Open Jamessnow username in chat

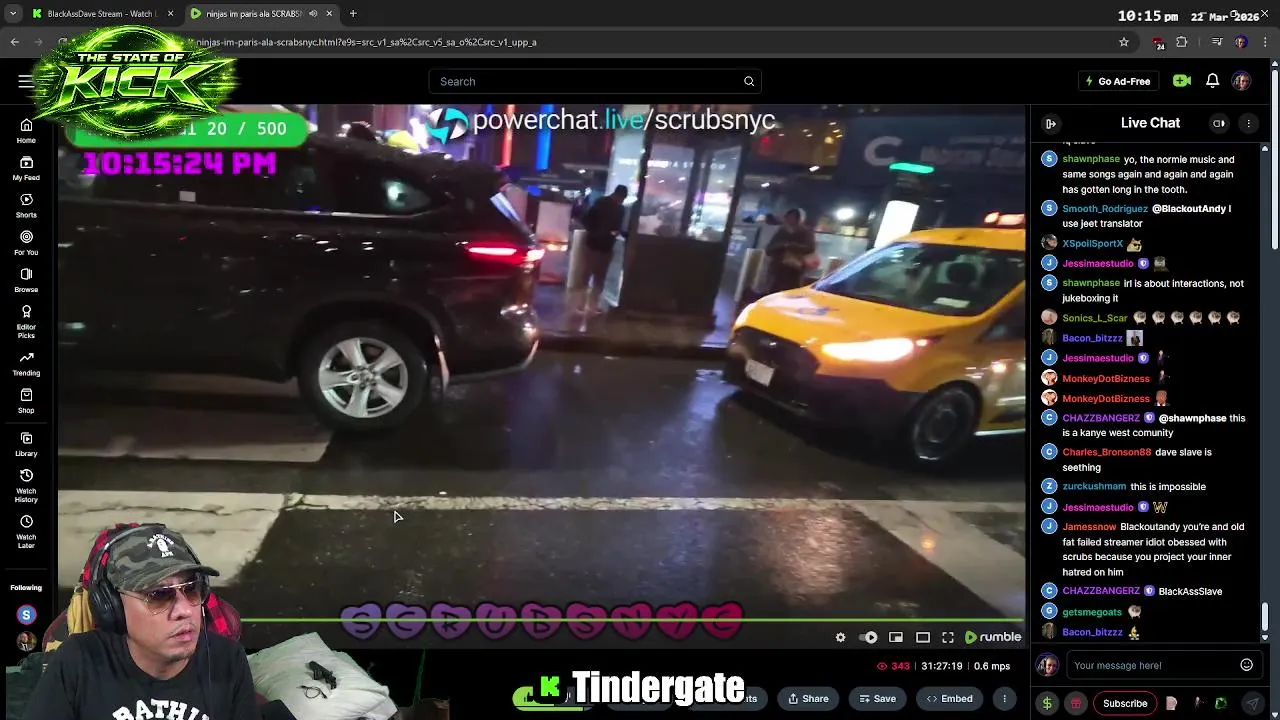click(x=1089, y=527)
